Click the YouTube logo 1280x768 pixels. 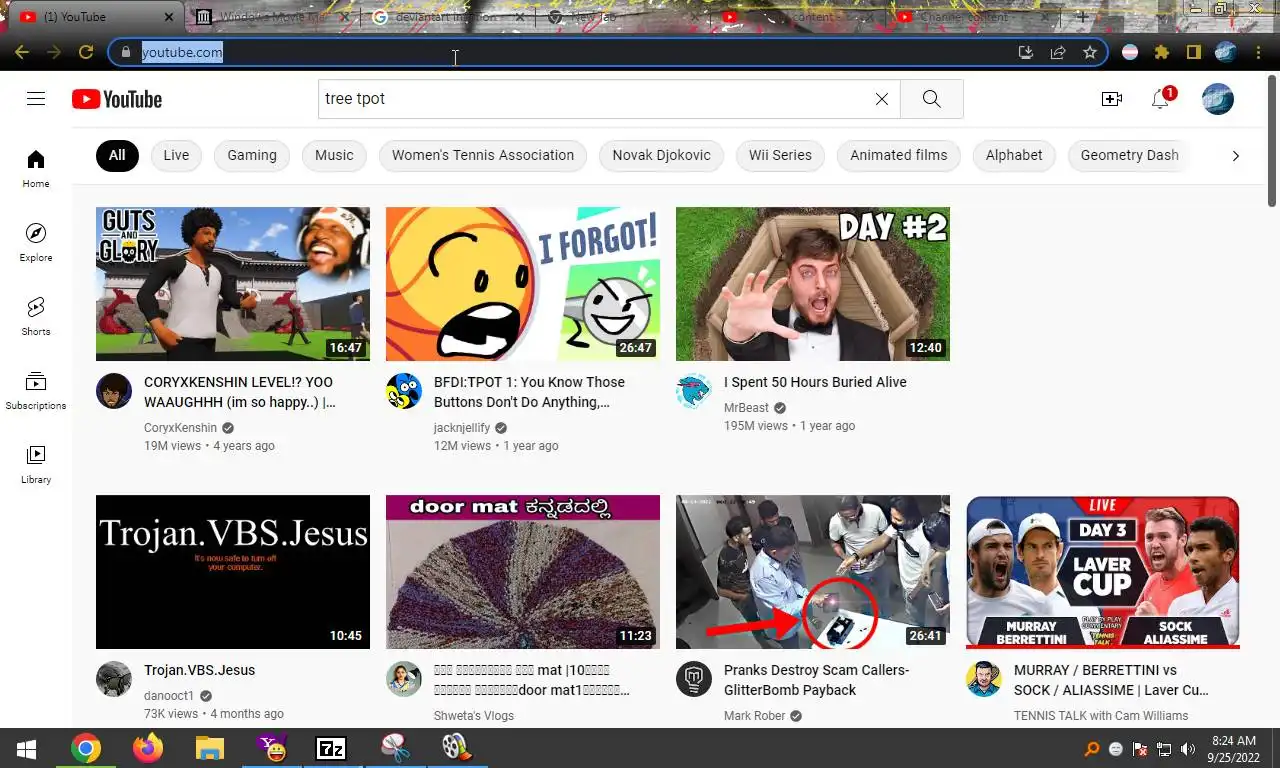[x=117, y=99]
